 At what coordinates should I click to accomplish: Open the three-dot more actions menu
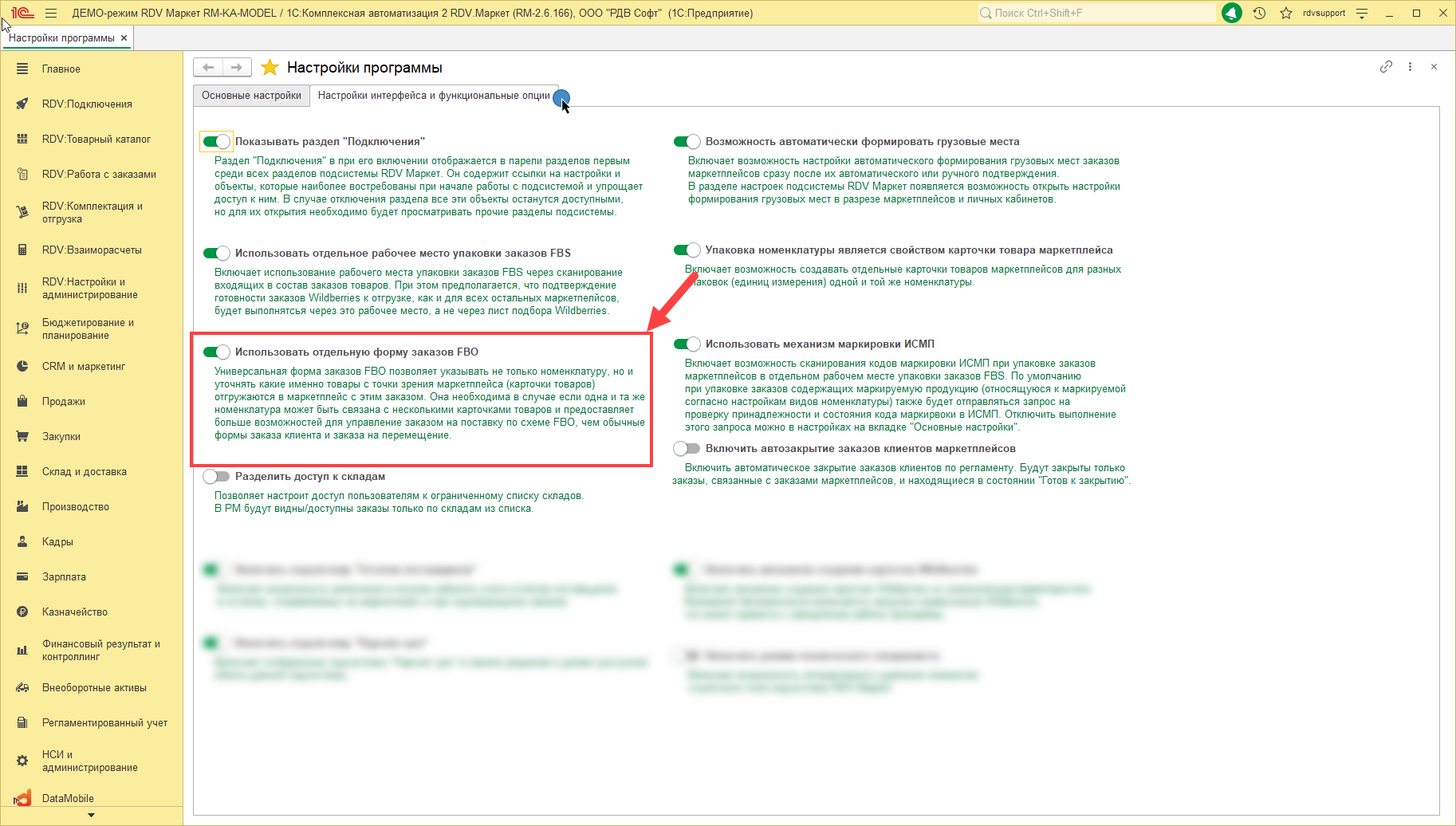[x=1410, y=67]
